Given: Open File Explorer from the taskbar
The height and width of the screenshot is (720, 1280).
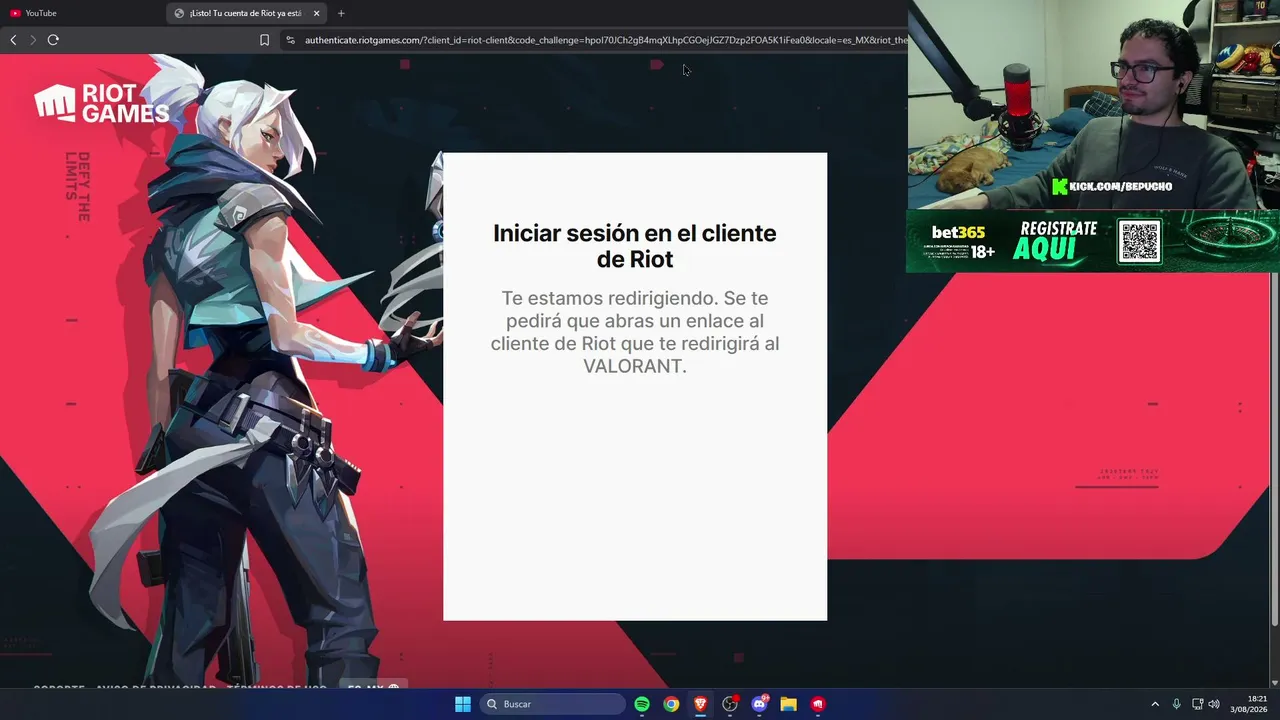Looking at the screenshot, I should (788, 704).
